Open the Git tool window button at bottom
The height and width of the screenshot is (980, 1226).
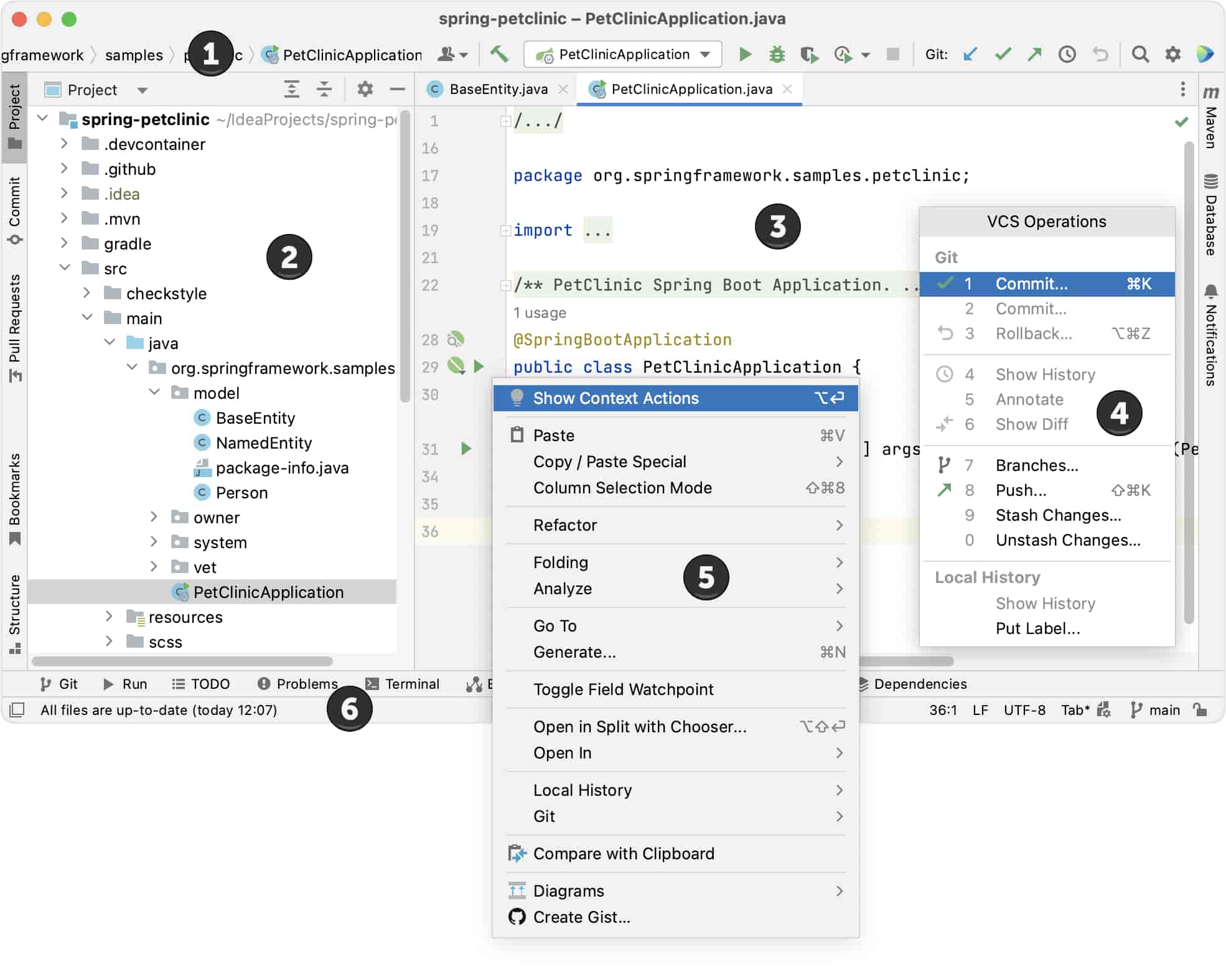pyautogui.click(x=59, y=684)
